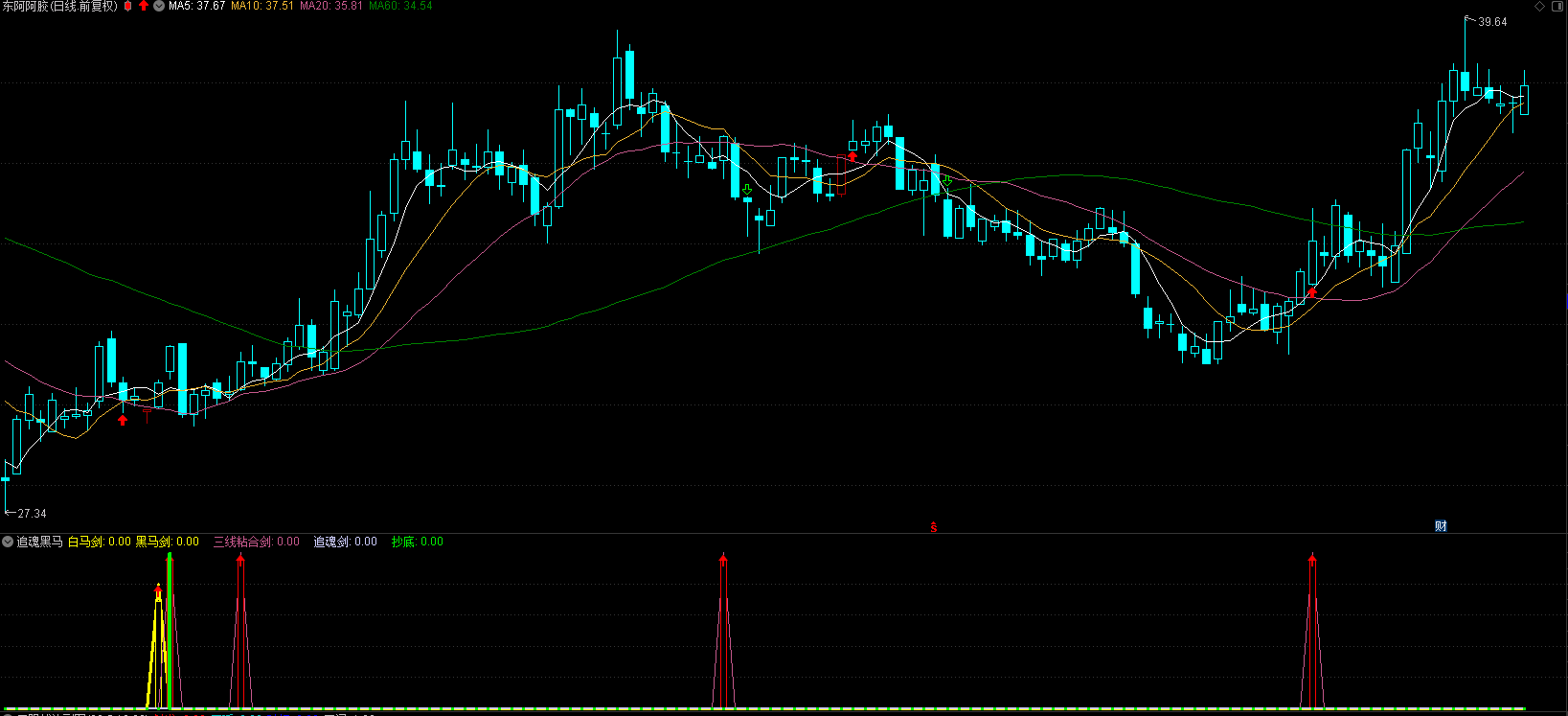
Task: Click the 财 finance marker on the timeline
Action: 1441,525
